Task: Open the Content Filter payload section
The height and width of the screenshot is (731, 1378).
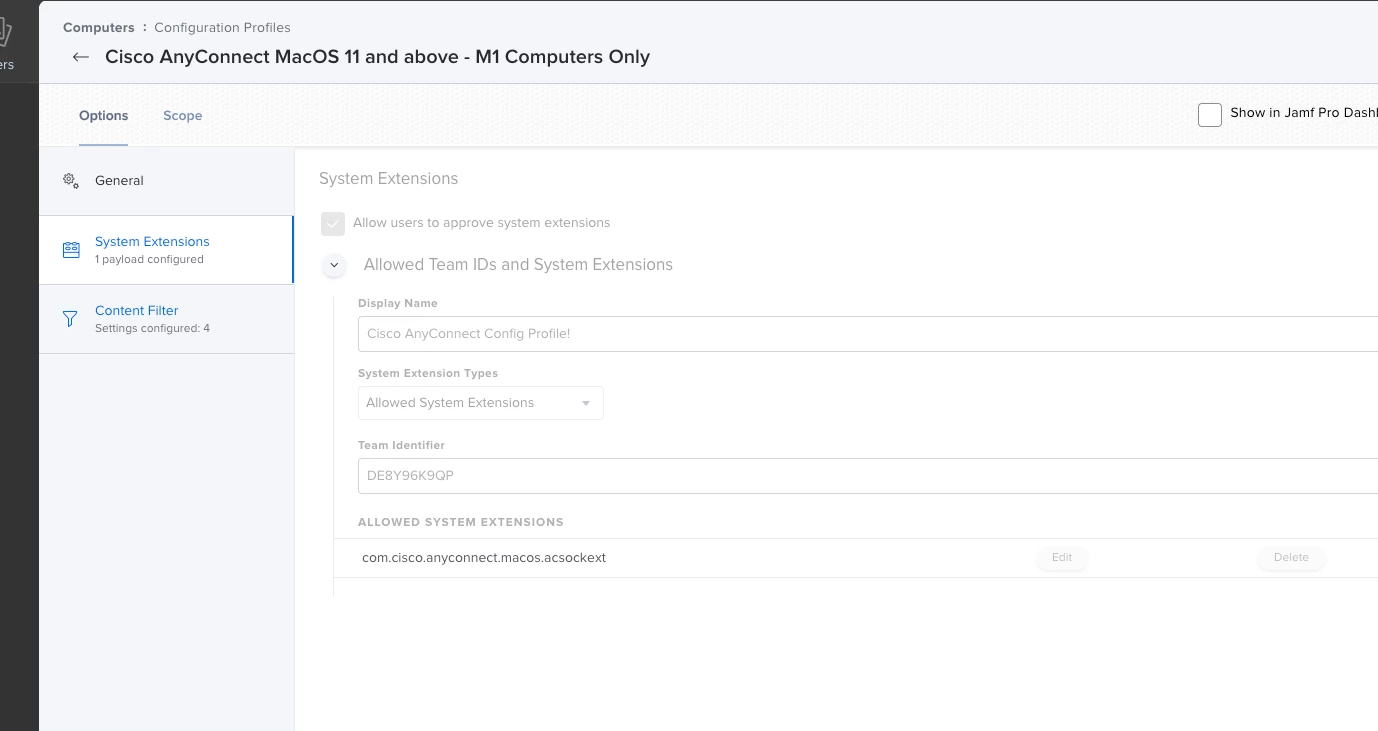Action: coord(166,319)
